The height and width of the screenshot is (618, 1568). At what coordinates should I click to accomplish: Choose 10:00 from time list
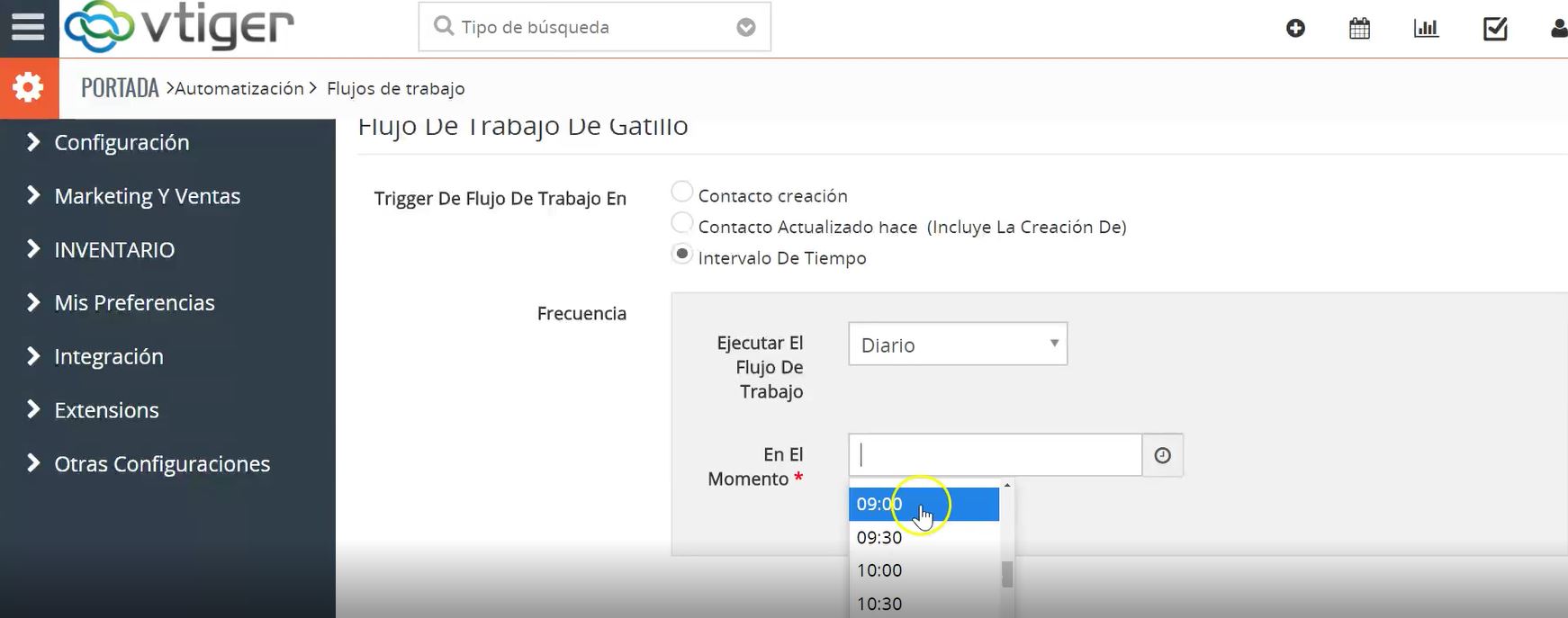coord(924,570)
